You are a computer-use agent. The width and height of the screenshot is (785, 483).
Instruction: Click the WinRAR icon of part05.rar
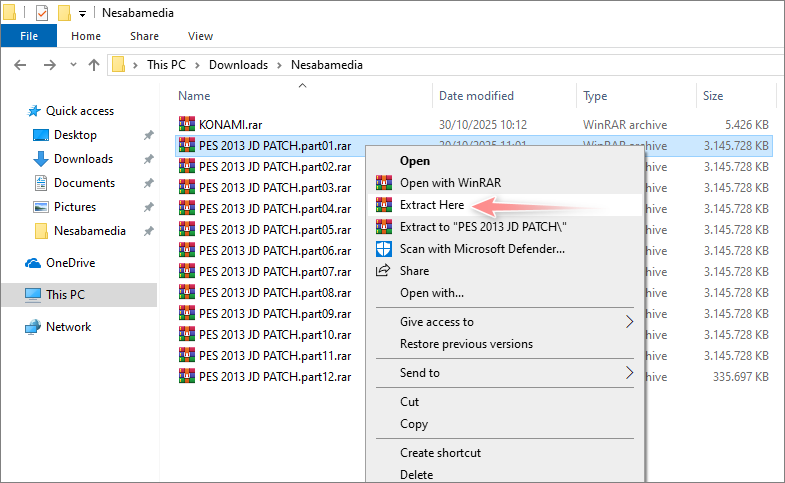pos(187,229)
